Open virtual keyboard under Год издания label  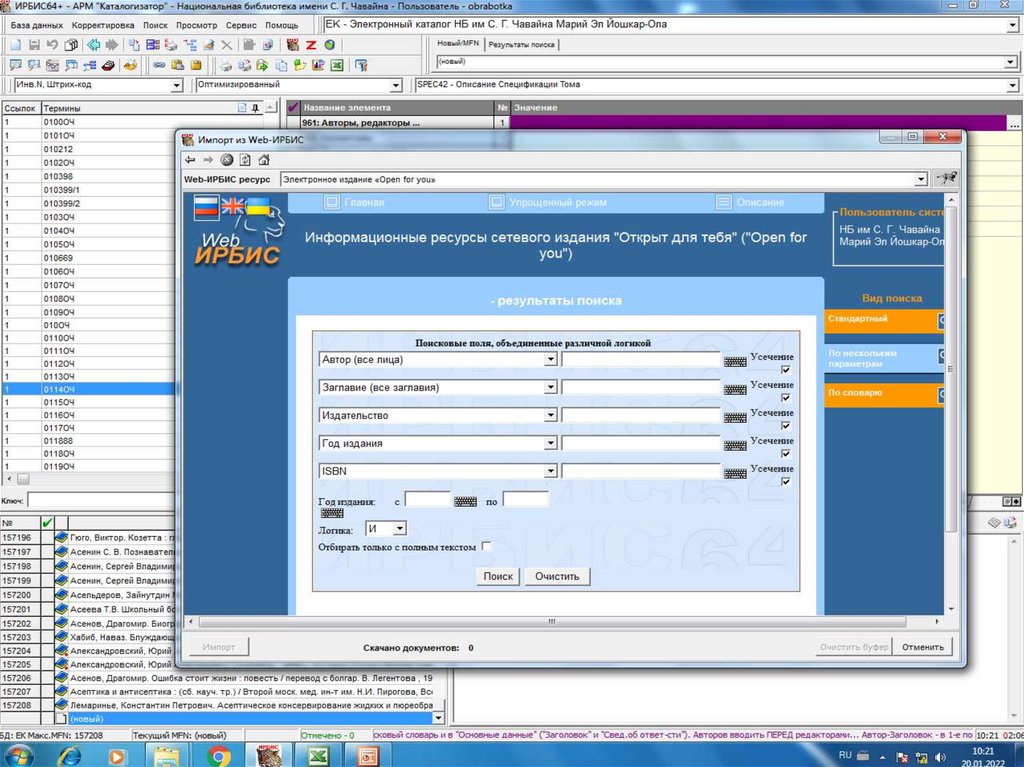pyautogui.click(x=332, y=514)
